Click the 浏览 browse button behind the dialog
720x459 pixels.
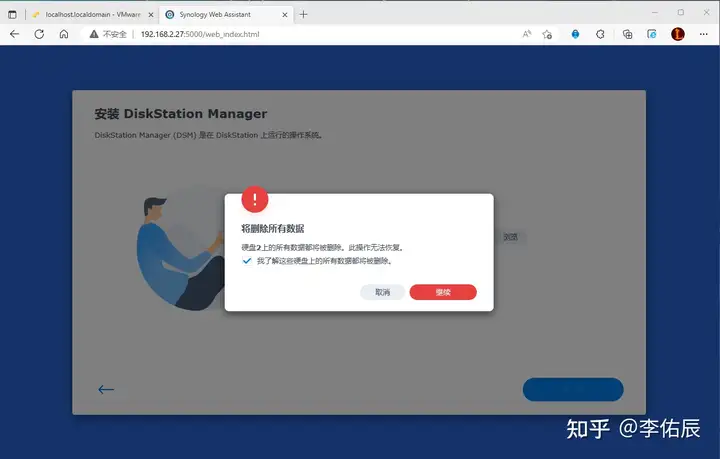(511, 237)
